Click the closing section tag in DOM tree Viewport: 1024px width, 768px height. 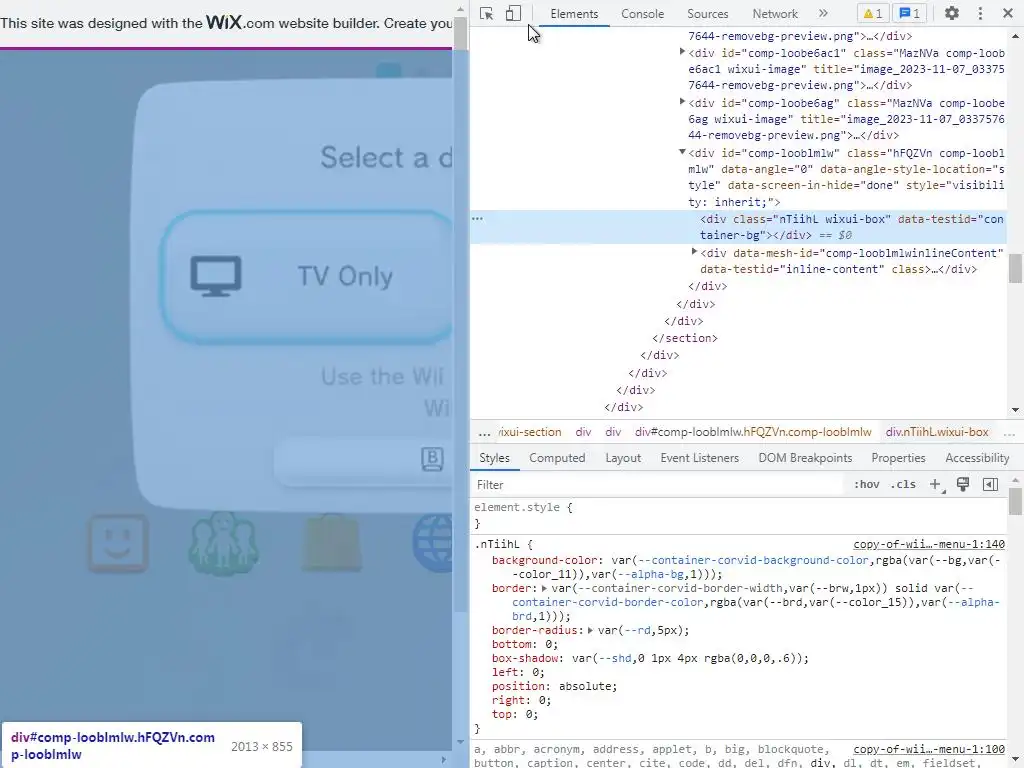tap(684, 338)
